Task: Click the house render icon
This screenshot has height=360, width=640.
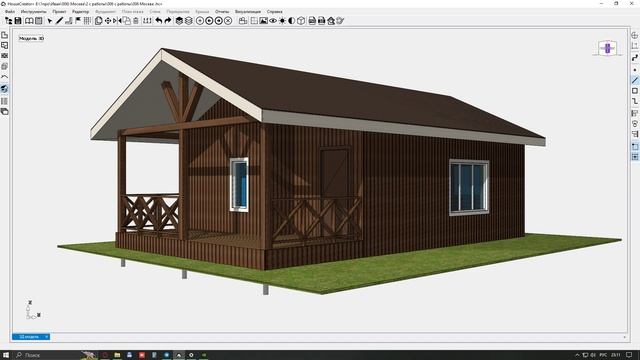Action: 331,20
